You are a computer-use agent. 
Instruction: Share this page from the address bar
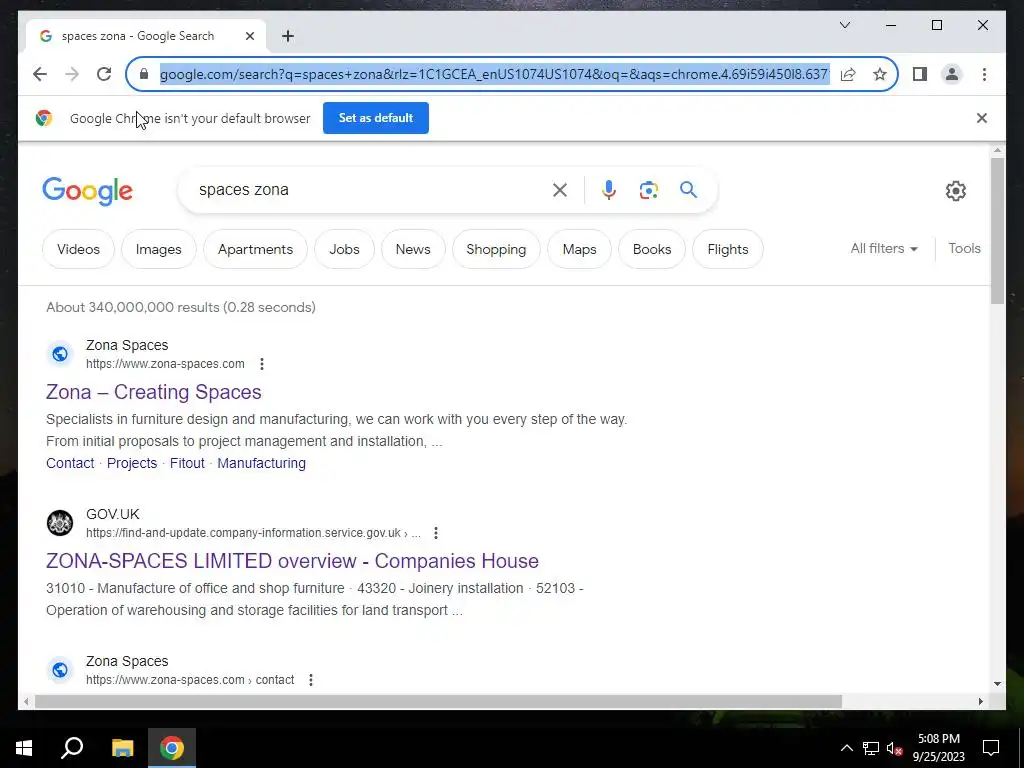(848, 74)
